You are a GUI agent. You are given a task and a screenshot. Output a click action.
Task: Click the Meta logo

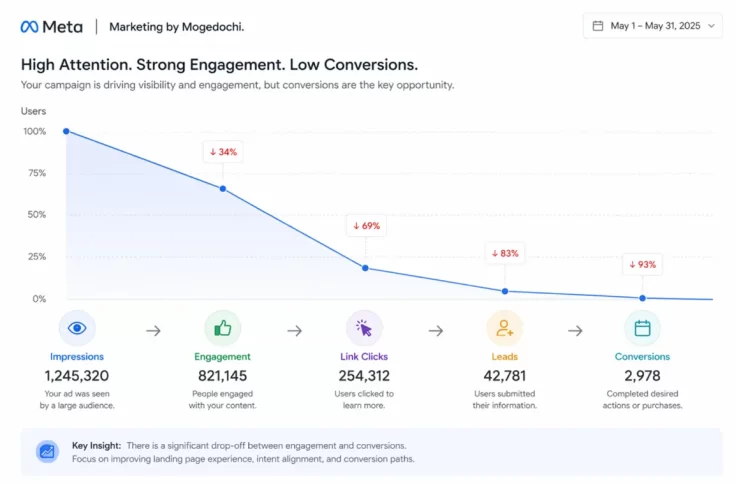pos(51,26)
